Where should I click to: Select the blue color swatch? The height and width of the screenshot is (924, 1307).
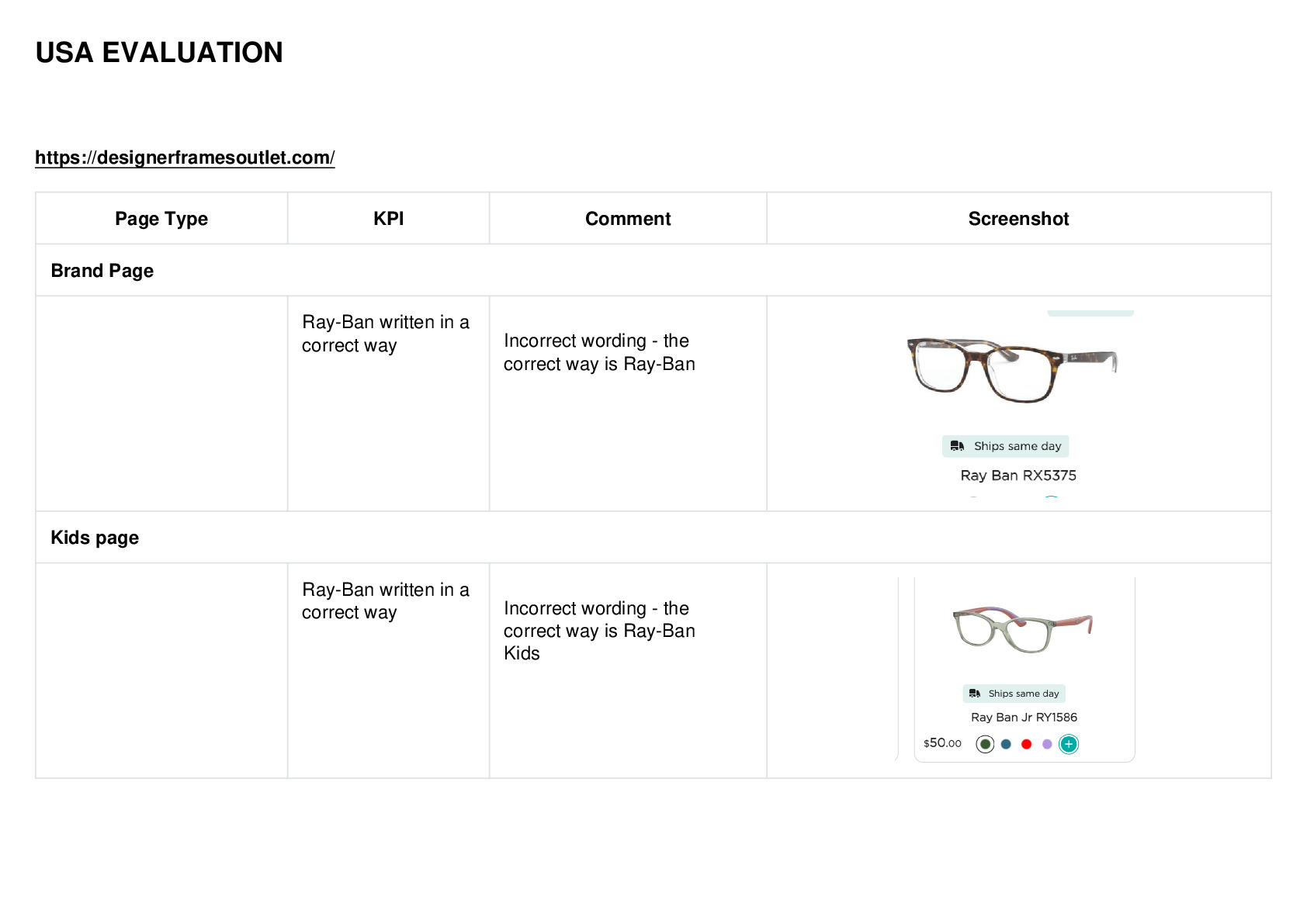click(1006, 744)
